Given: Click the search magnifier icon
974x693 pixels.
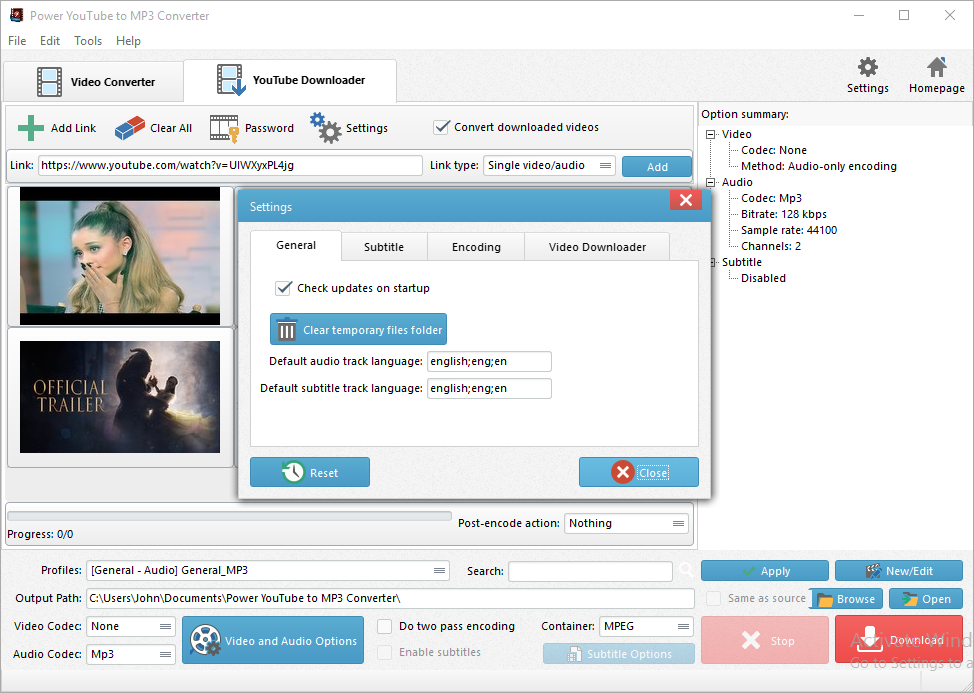Looking at the screenshot, I should tap(686, 570).
